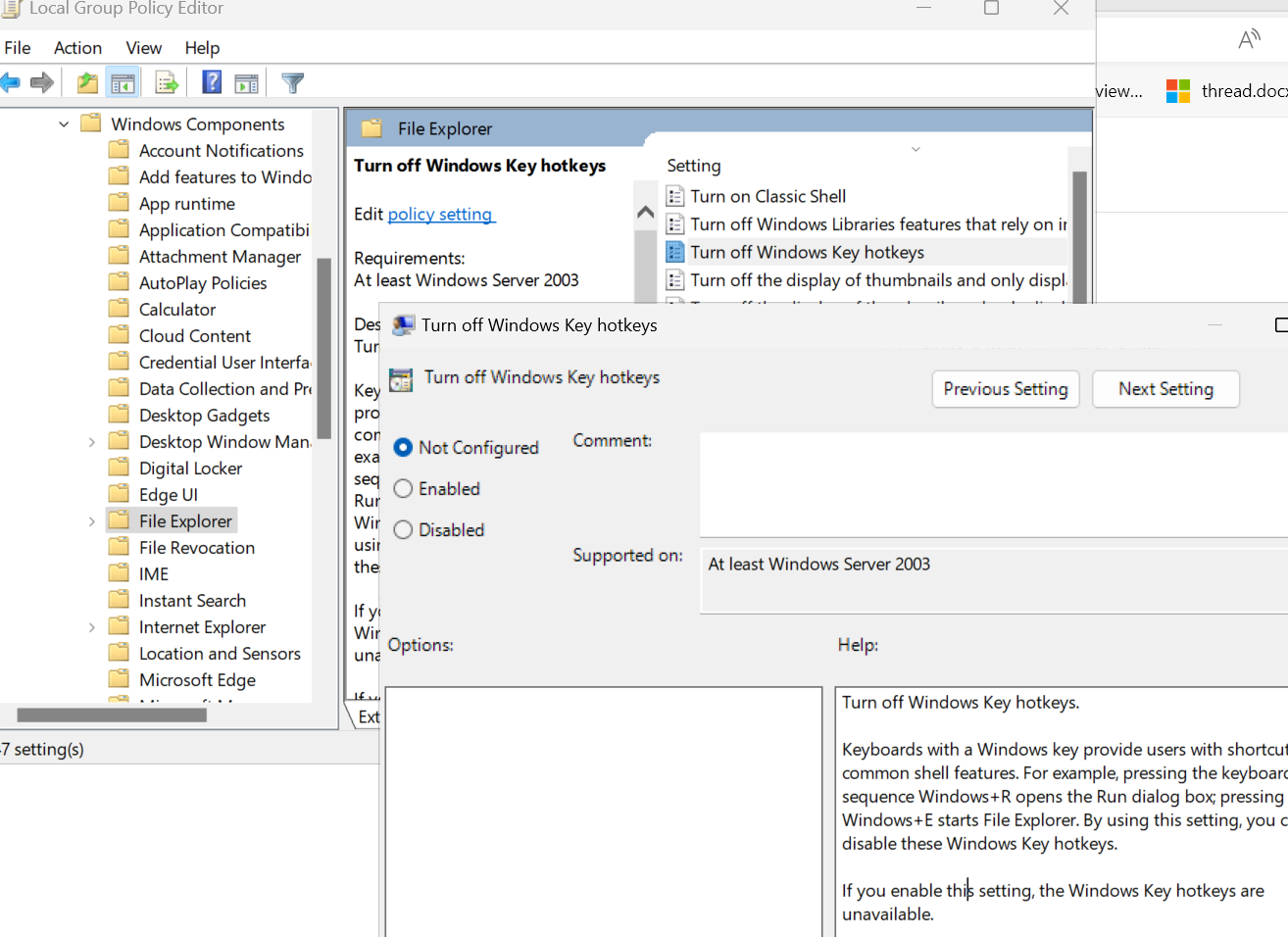Go back with the blue arrow toolbar icon
The height and width of the screenshot is (937, 1288).
(x=10, y=83)
